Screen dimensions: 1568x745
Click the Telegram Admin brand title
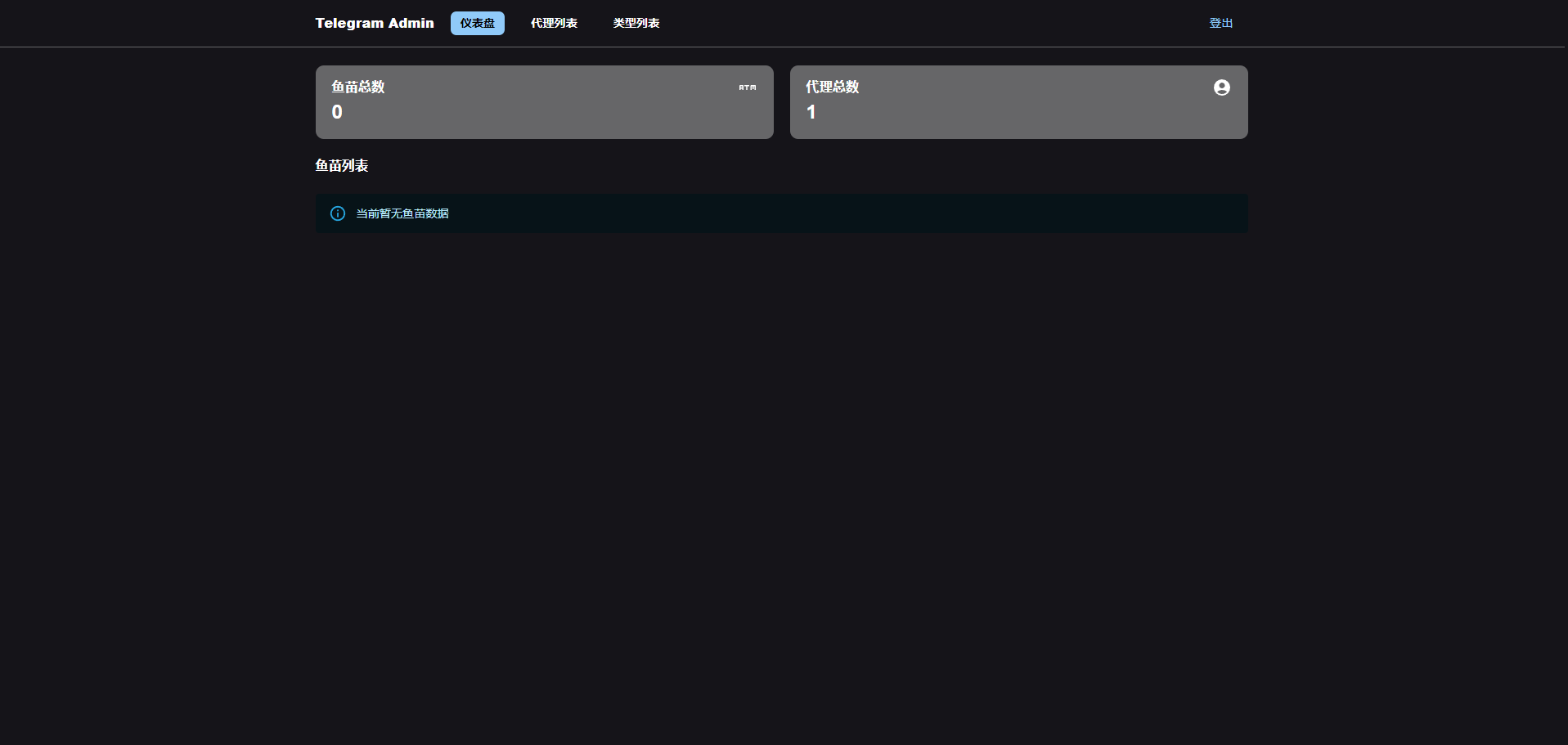pos(375,23)
